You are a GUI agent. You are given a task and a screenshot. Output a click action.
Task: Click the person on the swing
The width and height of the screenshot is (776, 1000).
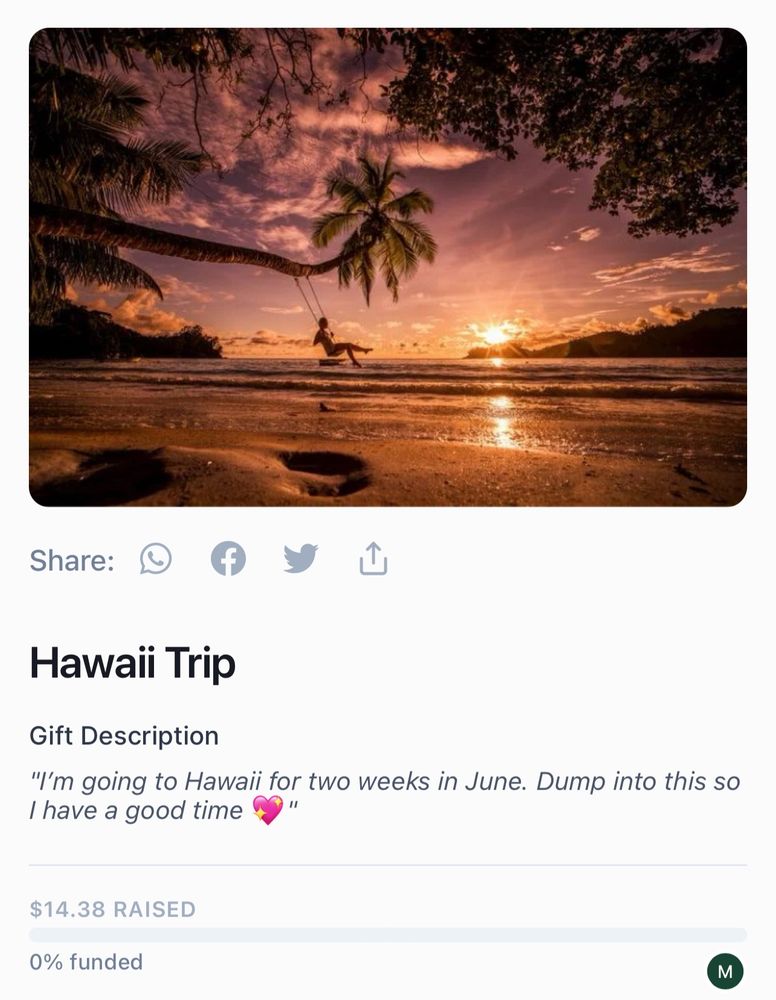[x=338, y=342]
